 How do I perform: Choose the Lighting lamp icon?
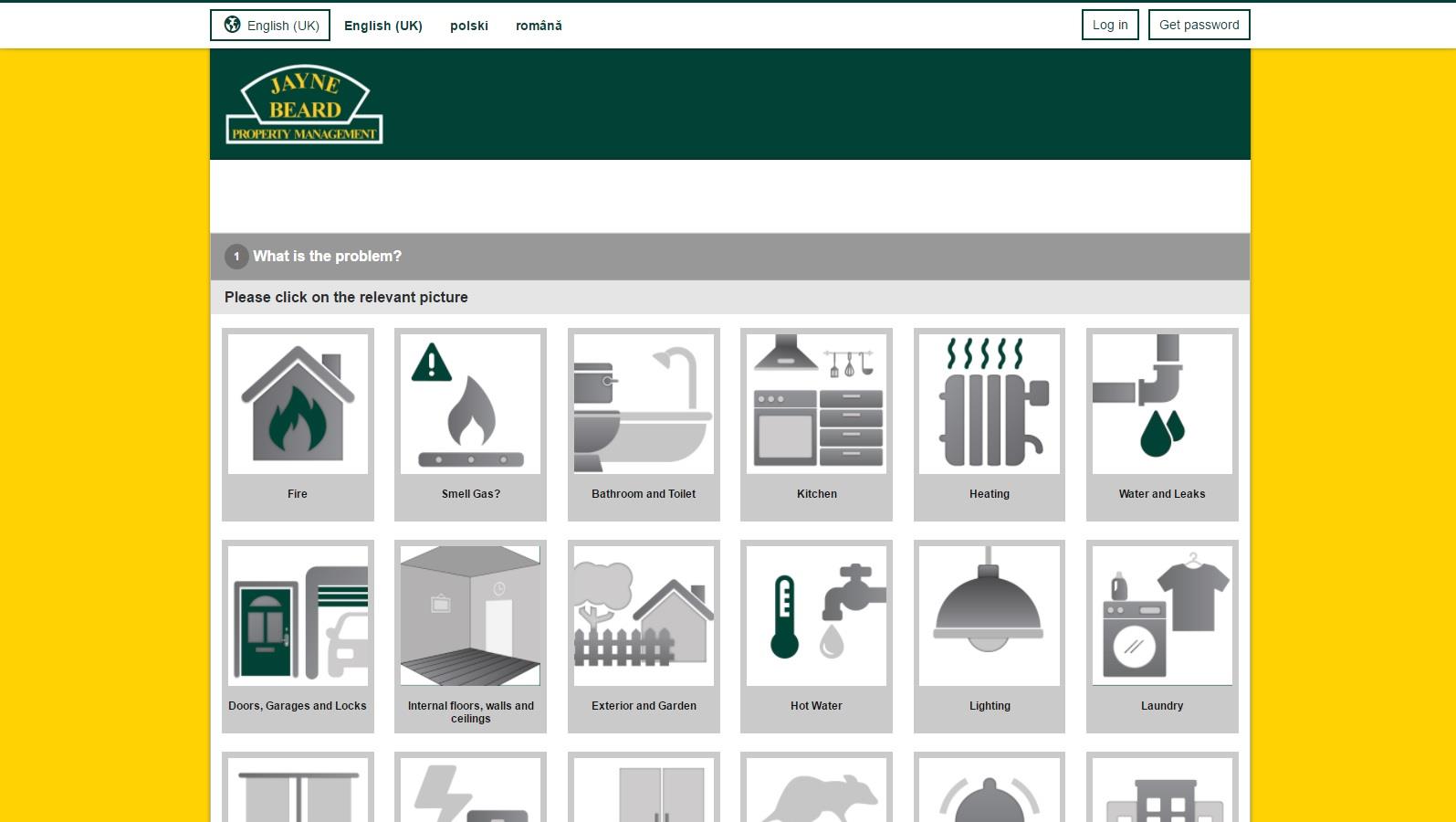[x=990, y=616]
